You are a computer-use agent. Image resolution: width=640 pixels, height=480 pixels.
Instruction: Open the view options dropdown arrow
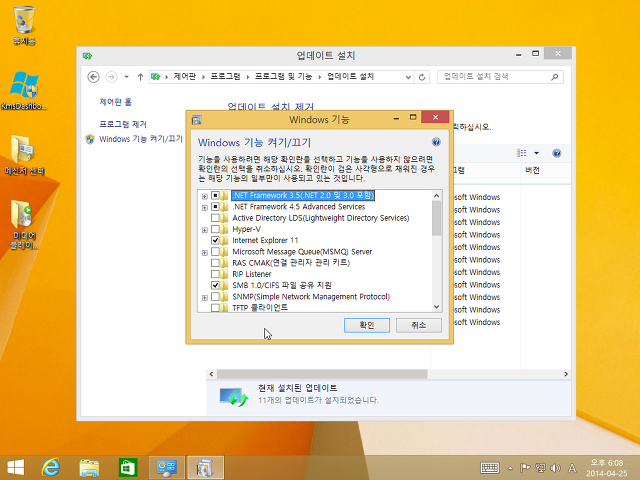pos(536,153)
